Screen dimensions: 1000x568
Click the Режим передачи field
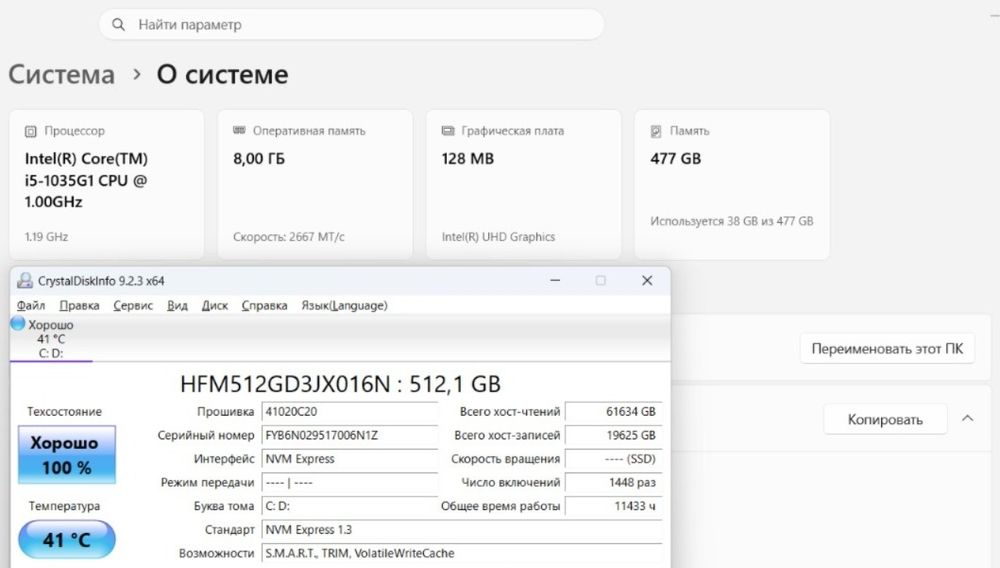click(x=349, y=483)
